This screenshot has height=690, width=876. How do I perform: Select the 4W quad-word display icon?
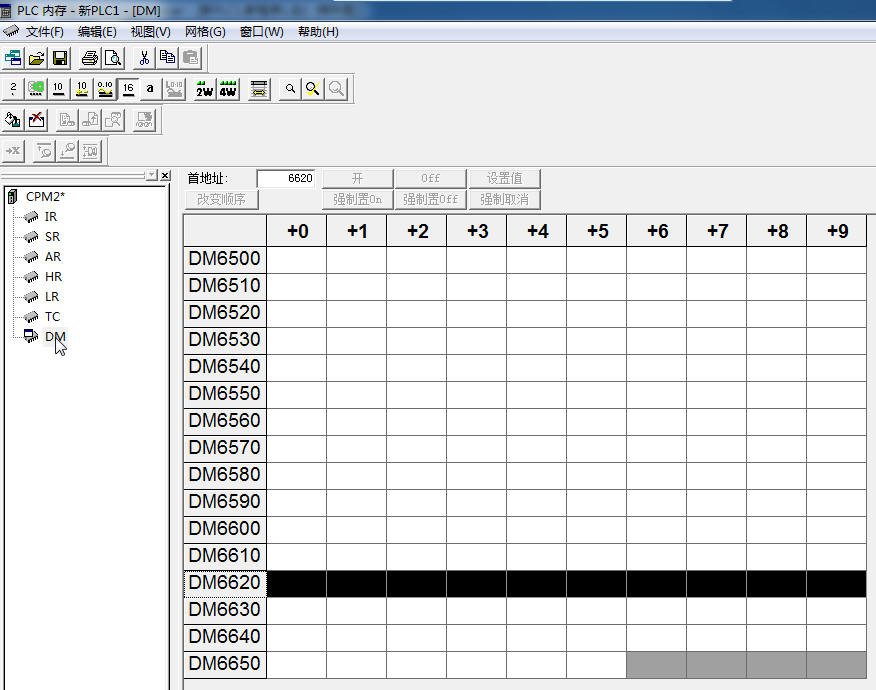click(x=228, y=89)
